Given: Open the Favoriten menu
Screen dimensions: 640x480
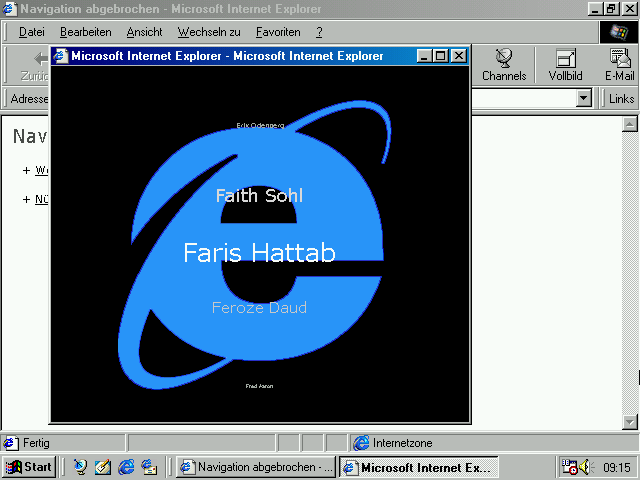Looking at the screenshot, I should (278, 32).
